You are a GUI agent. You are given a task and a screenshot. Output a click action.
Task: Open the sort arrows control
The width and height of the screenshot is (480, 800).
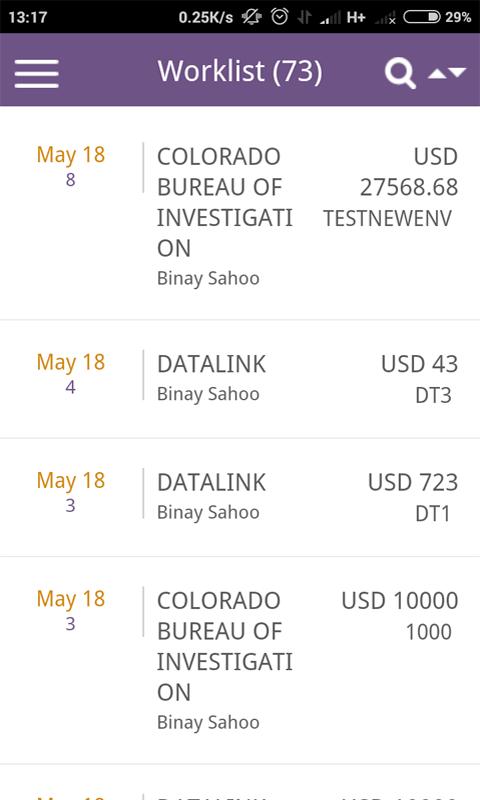tap(447, 73)
